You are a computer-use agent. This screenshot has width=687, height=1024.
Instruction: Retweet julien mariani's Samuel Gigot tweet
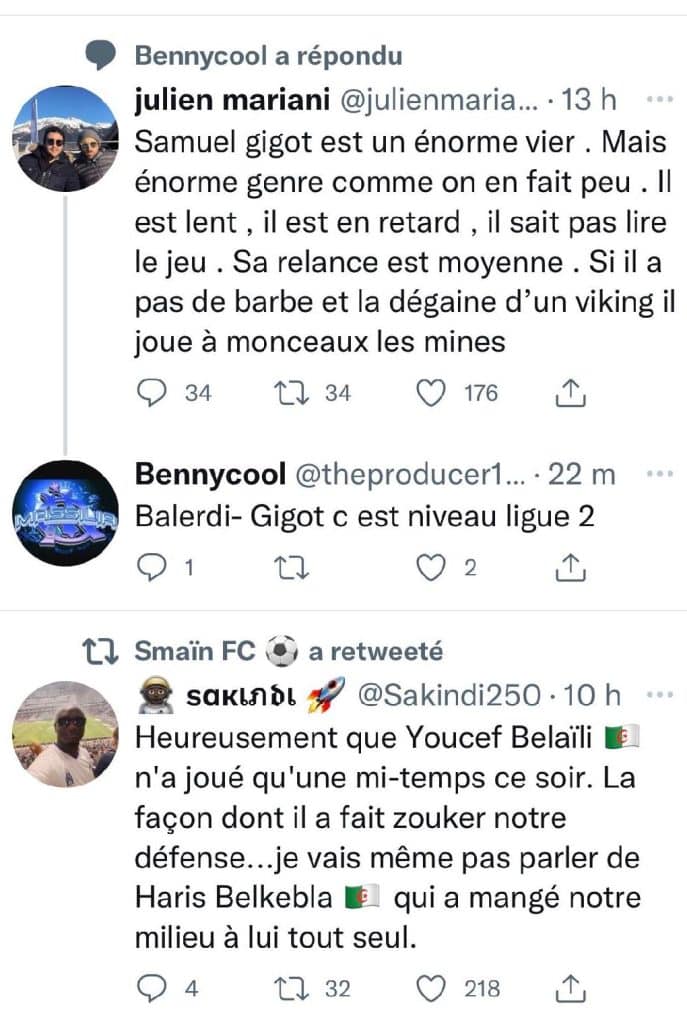288,394
